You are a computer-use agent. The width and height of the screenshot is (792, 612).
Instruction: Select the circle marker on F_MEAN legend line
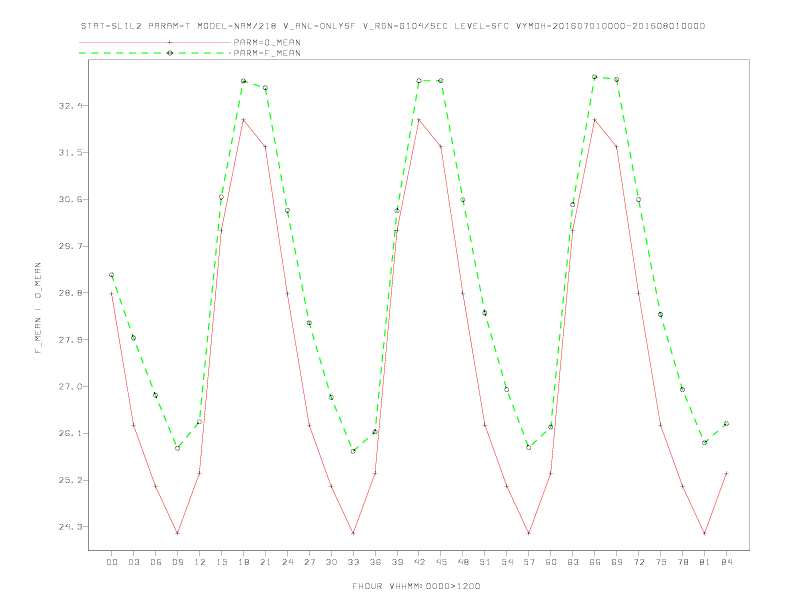(170, 53)
